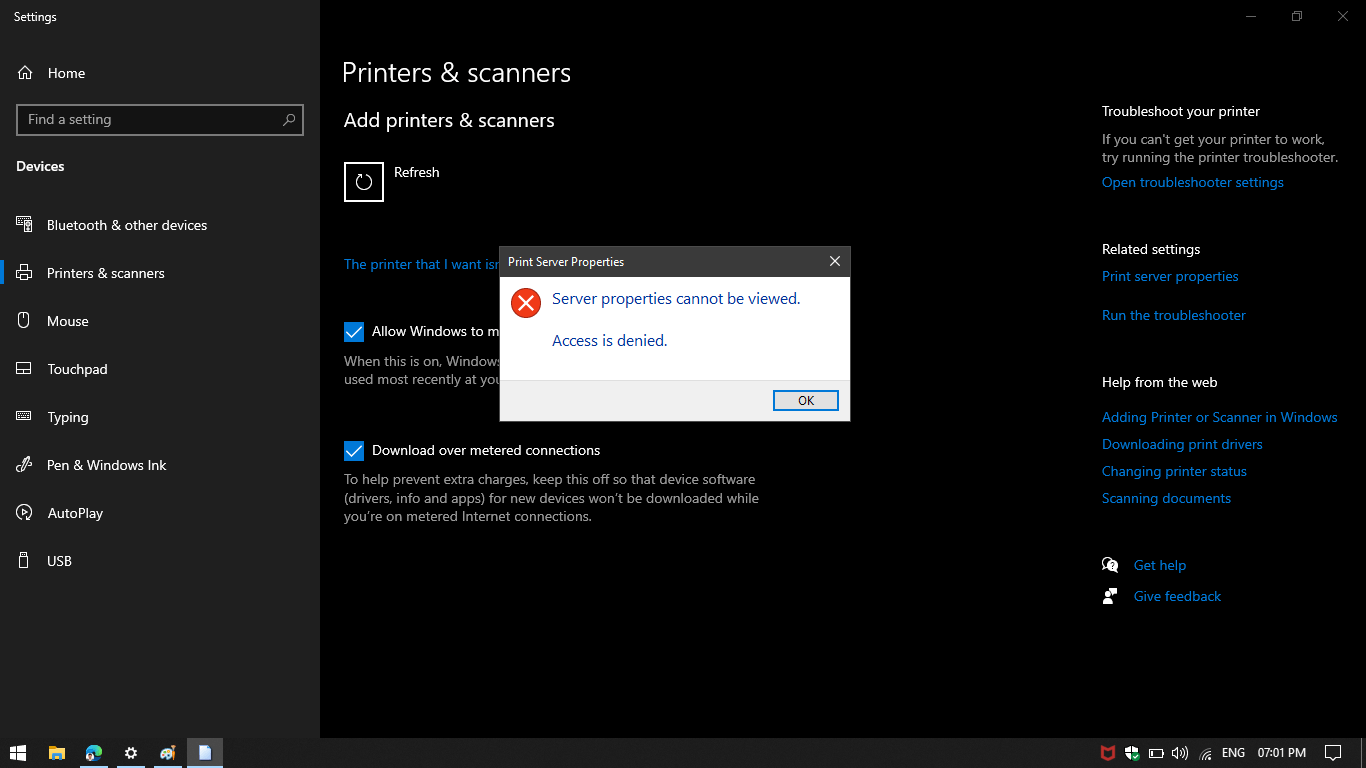Viewport: 1366px width, 768px height.
Task: Click the printer icon in sidebar
Action: 24,273
